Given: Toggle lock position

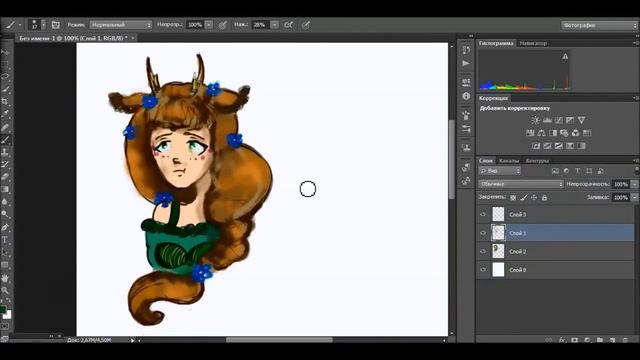Looking at the screenshot, I should (x=534, y=198).
